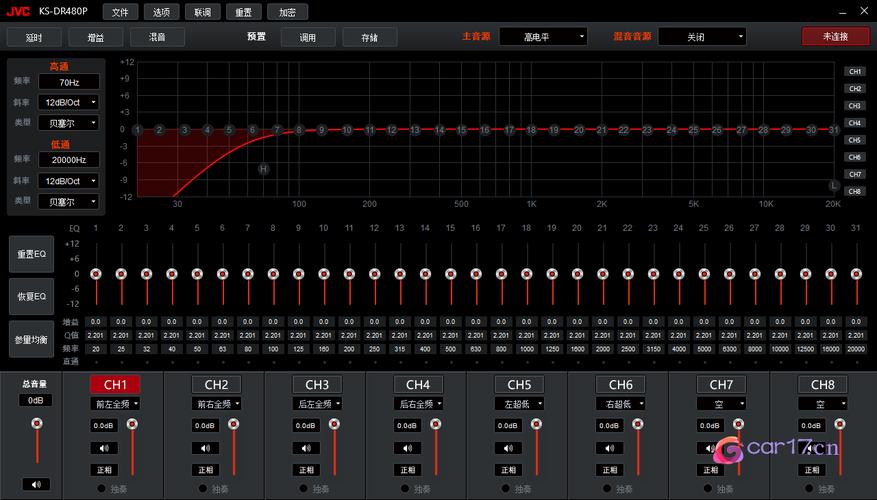Expand the high-pass slope 12dB/Oct dropdown
Viewport: 877px width, 500px height.
point(68,102)
